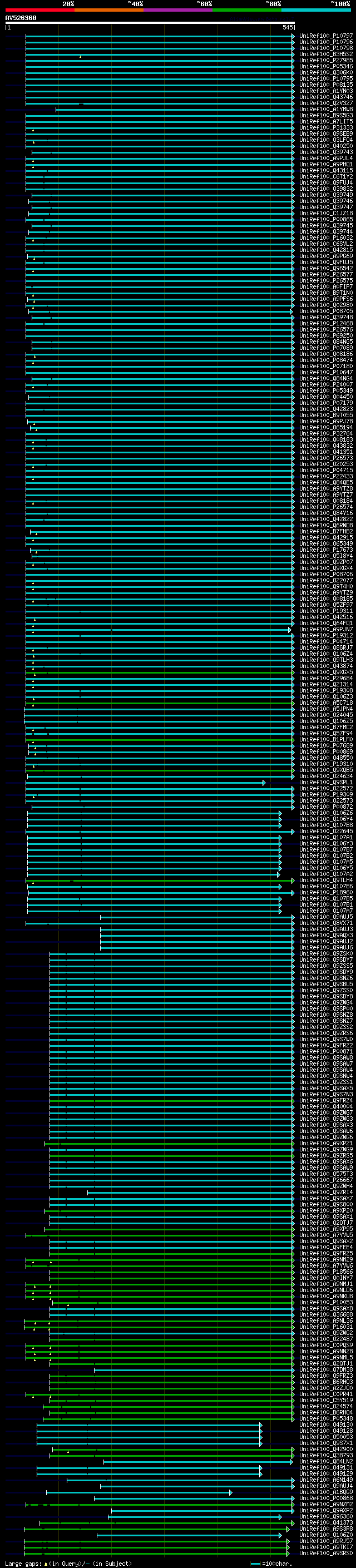Select hit label UniRef100_P00868
356x1568 pixels.
click(326, 1497)
